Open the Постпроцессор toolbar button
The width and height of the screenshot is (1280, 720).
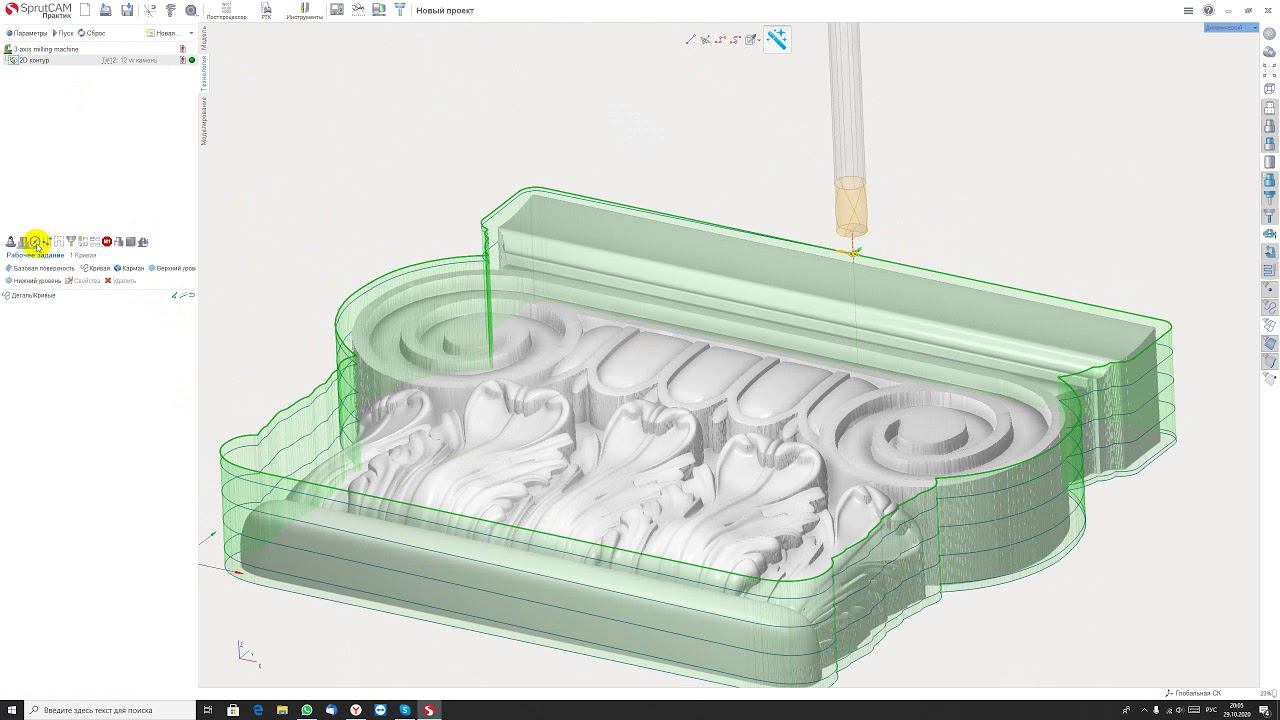coord(226,11)
